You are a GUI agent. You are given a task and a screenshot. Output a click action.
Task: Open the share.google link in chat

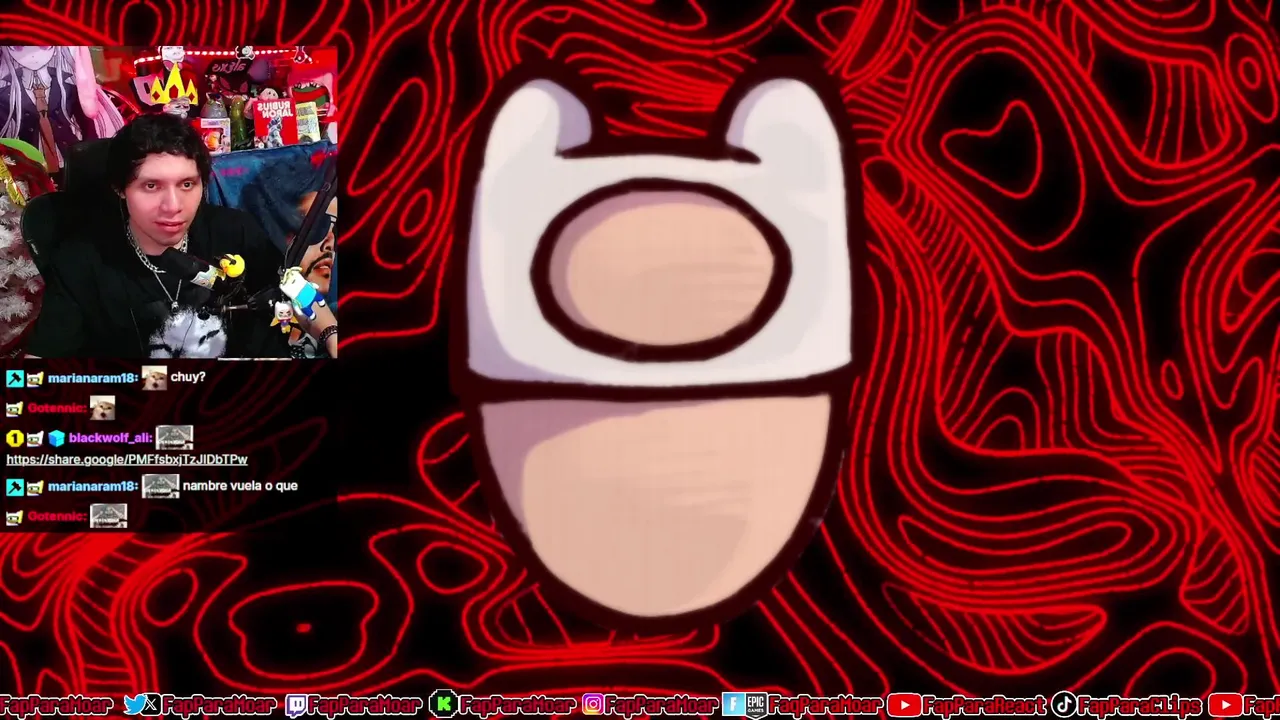coord(127,459)
